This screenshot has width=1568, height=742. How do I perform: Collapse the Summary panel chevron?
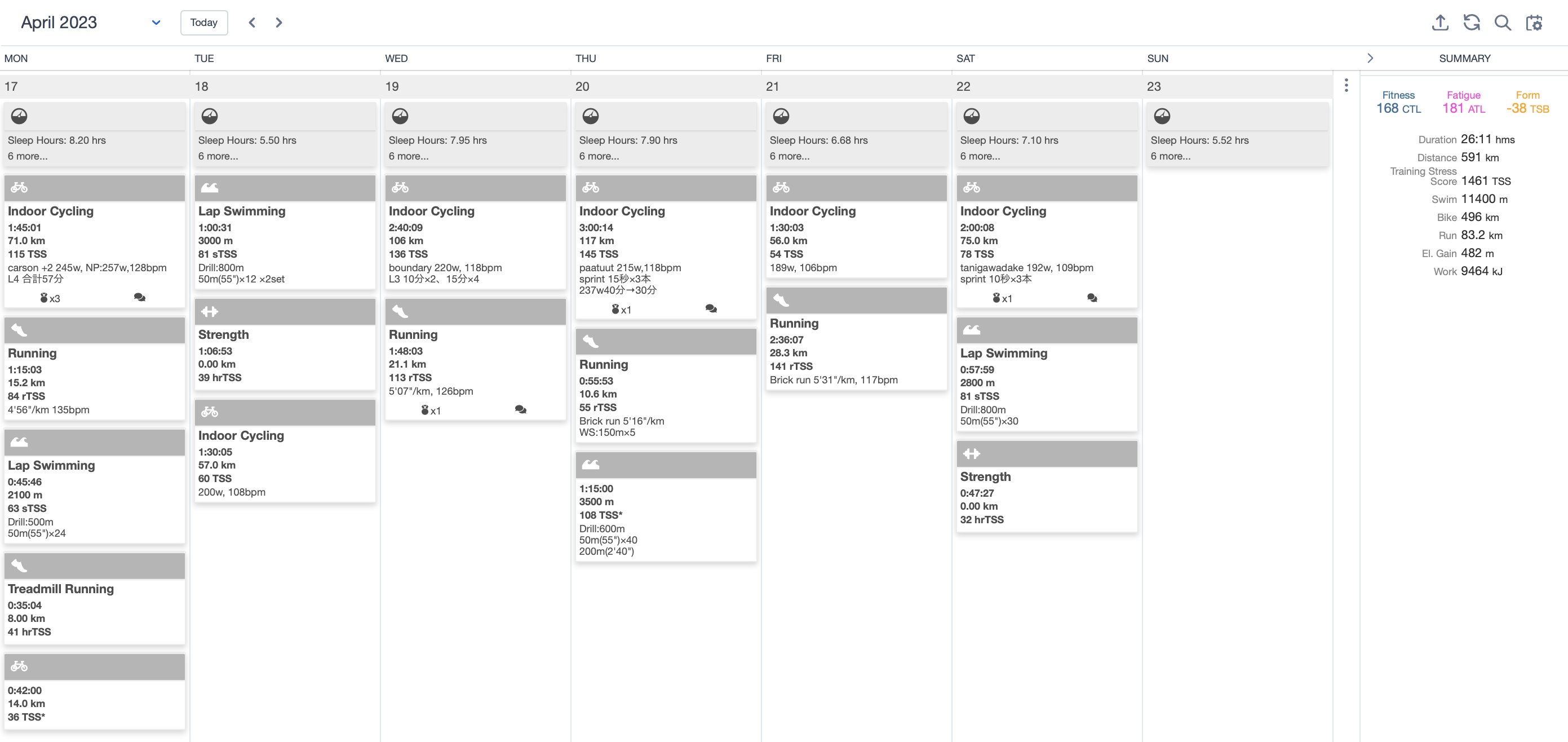click(1370, 59)
